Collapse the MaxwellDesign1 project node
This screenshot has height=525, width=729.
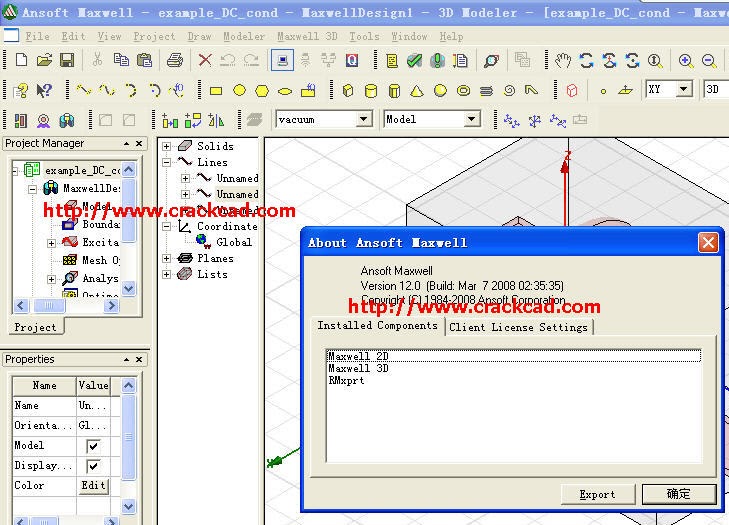(x=32, y=189)
